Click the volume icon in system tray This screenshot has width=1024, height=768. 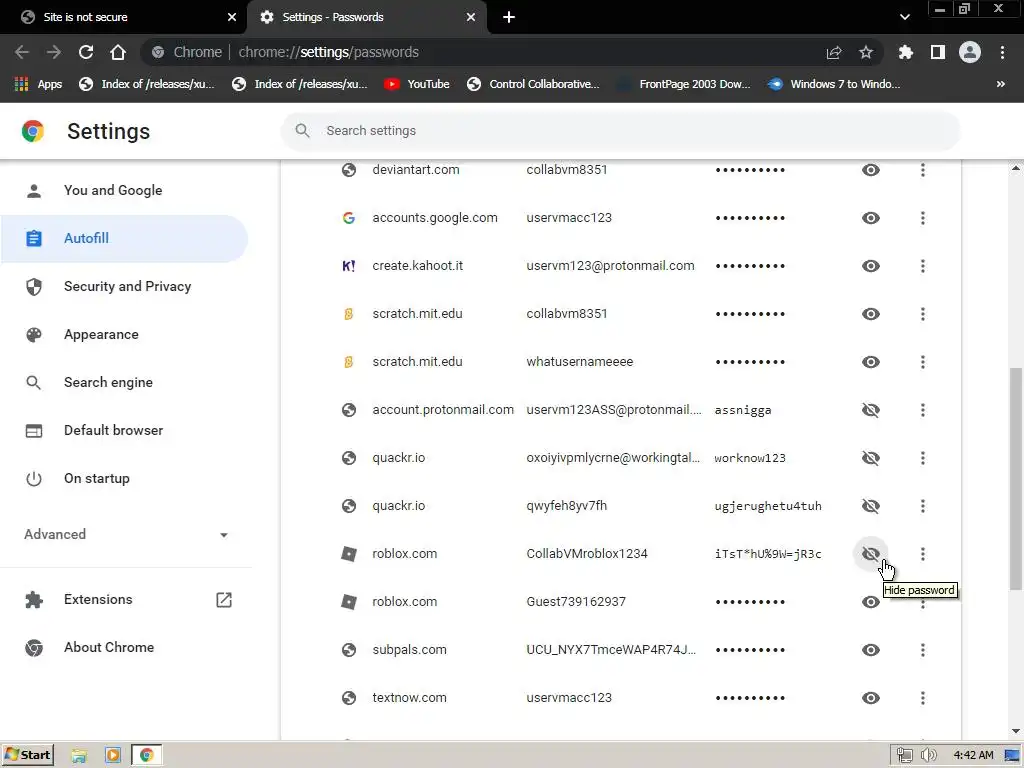(928, 756)
